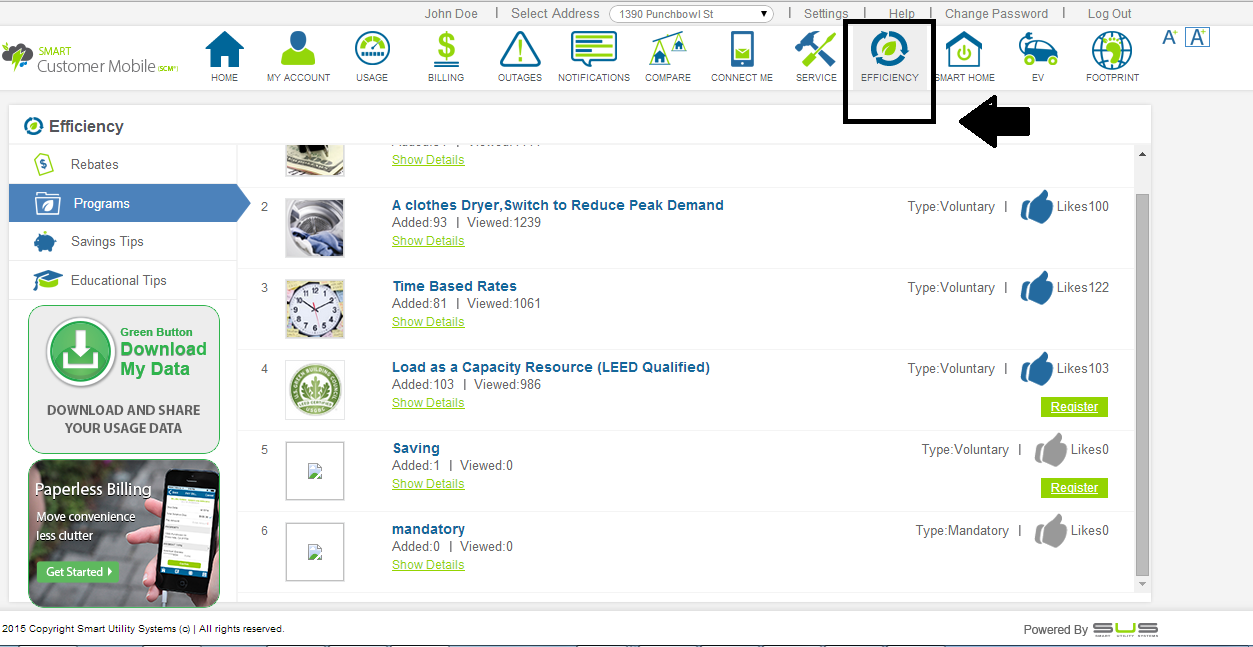Screen dimensions: 1253x647
Task: Show Details for Load as a Capacity Resource
Action: 428,403
